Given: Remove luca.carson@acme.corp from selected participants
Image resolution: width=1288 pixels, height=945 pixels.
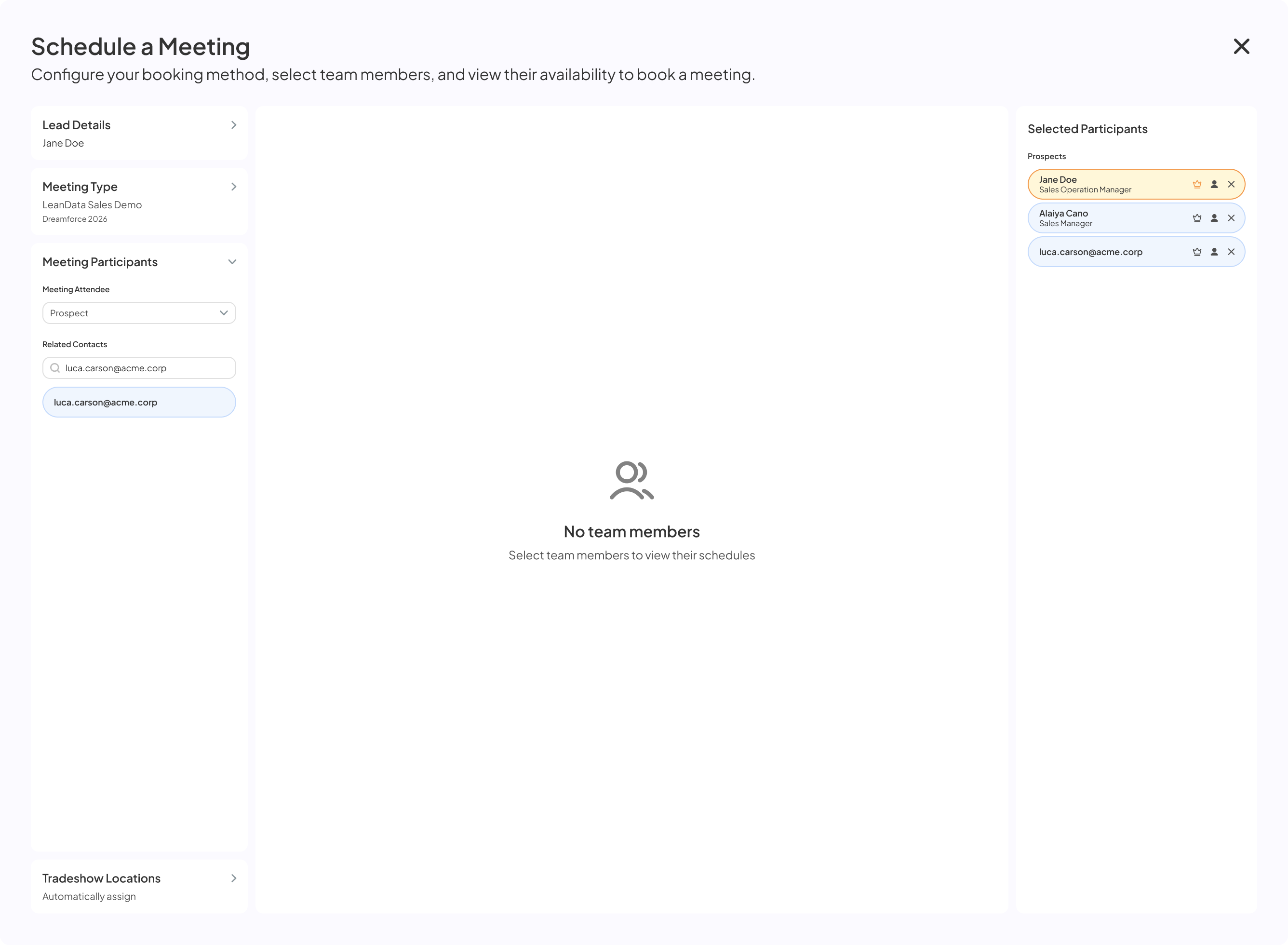Looking at the screenshot, I should (1231, 252).
